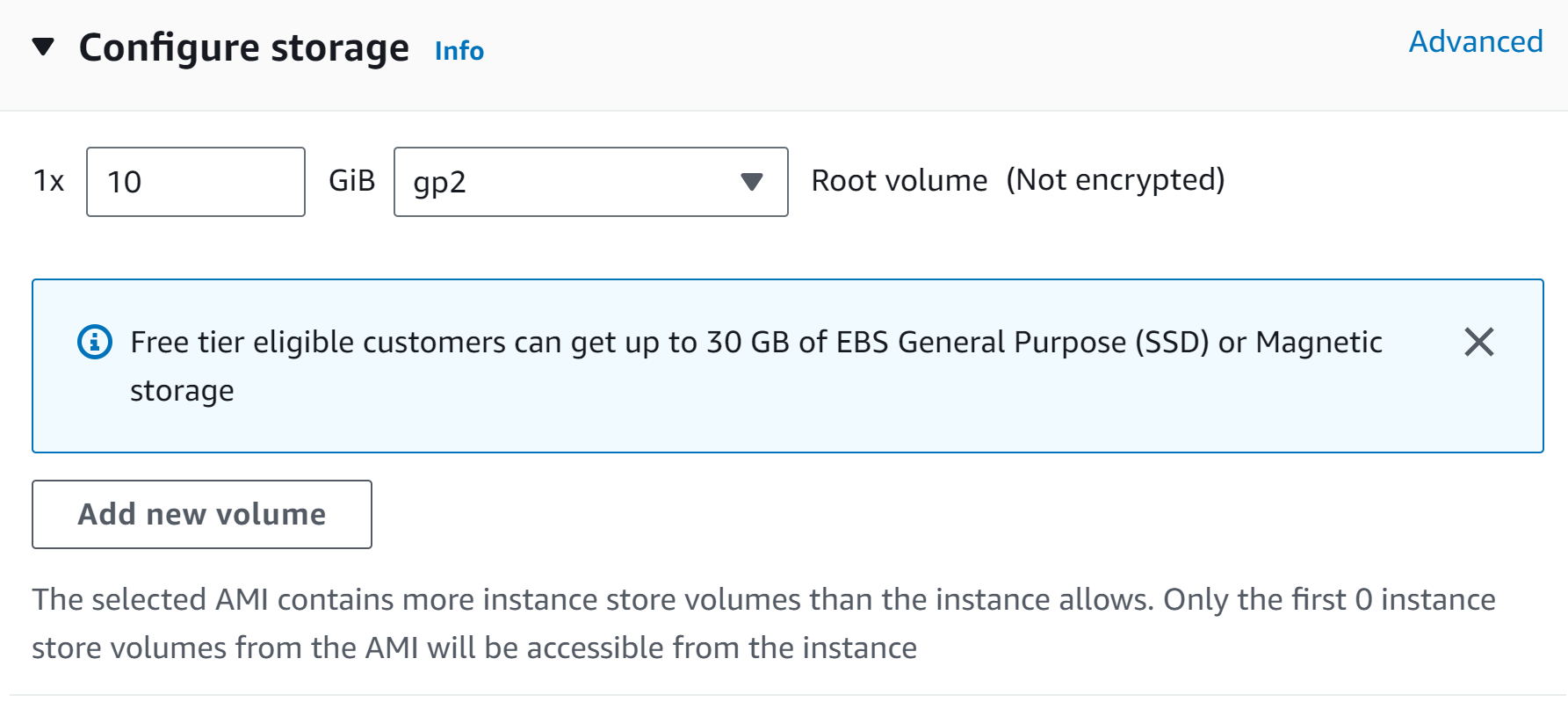Click the Free tier eligible customers message
1568x702 pixels.
[x=756, y=365]
